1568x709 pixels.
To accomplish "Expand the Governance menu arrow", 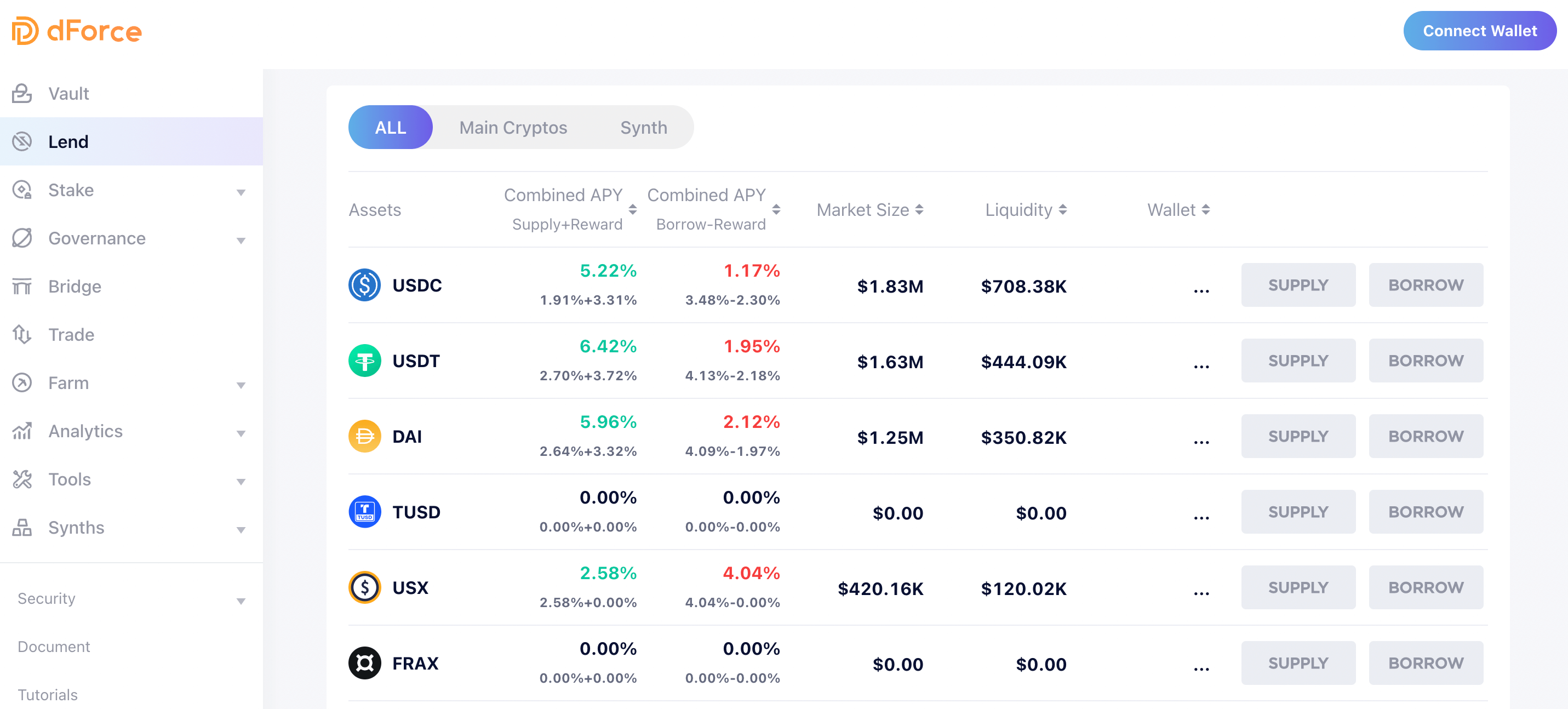I will coord(241,241).
